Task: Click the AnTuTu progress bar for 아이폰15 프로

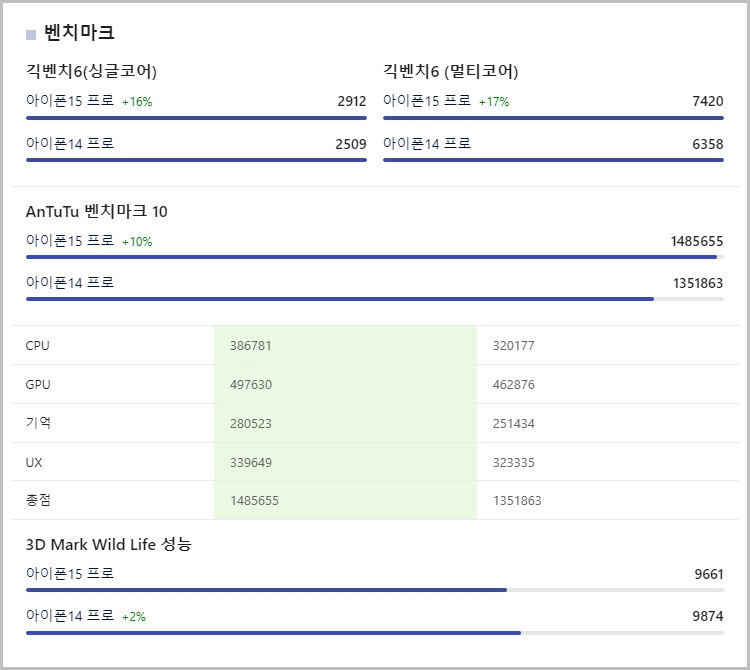Action: 375,257
